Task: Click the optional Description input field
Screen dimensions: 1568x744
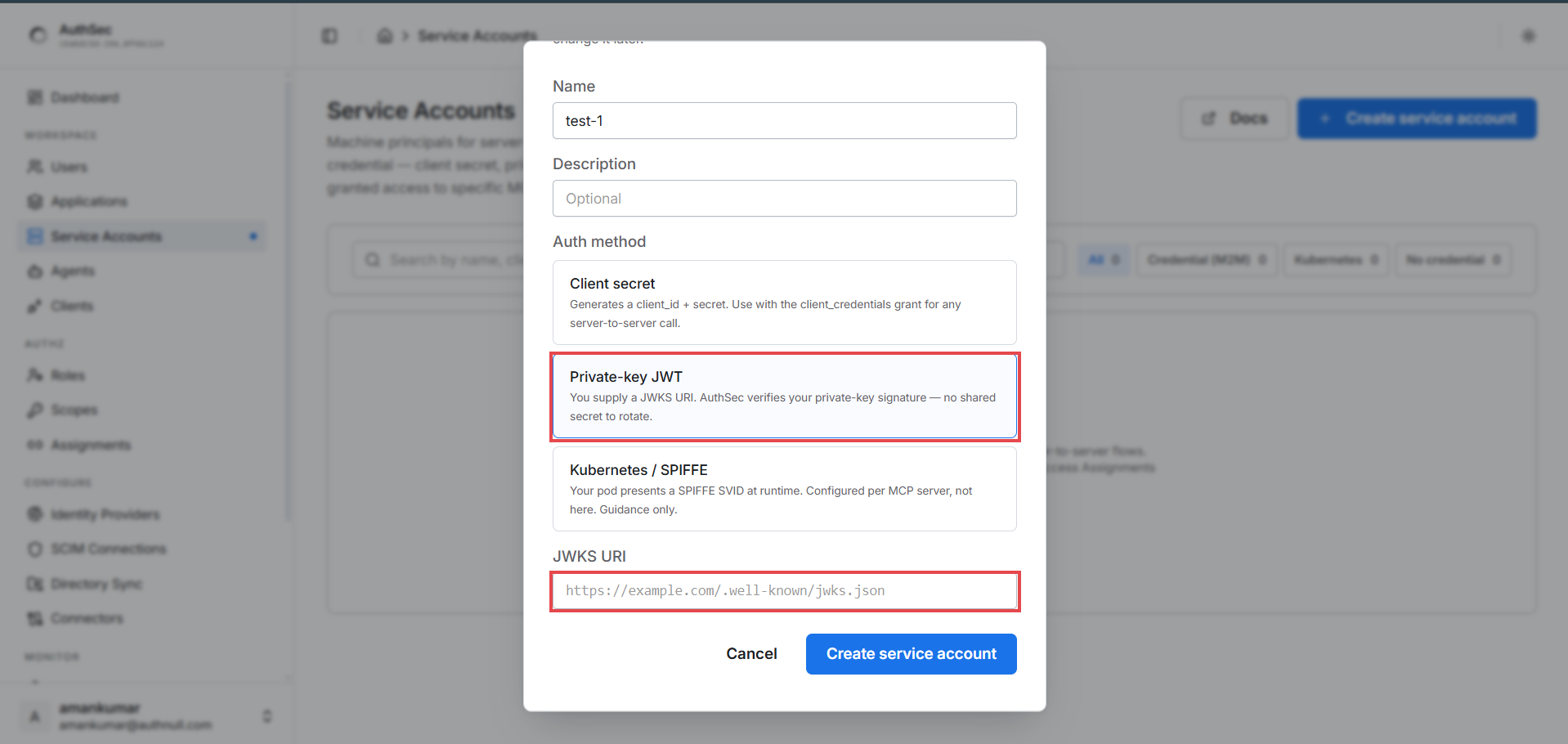Action: 784,198
